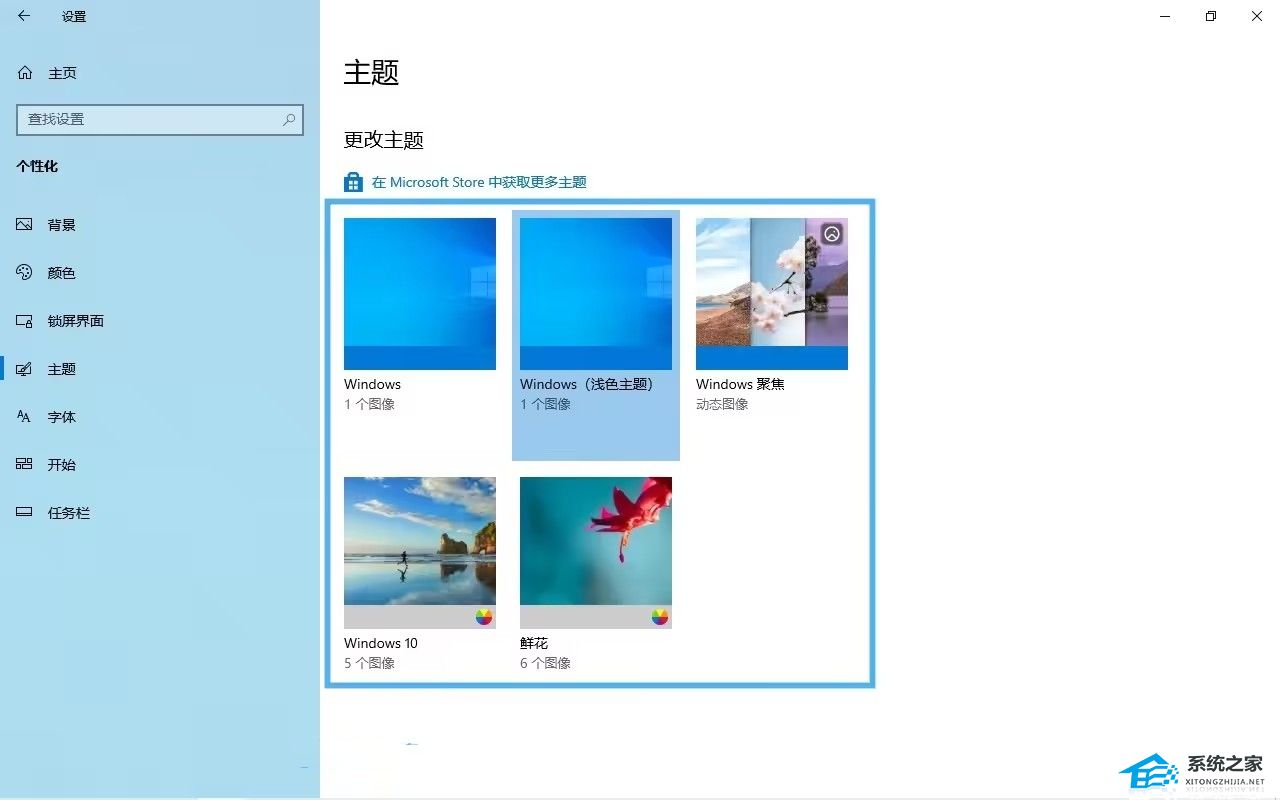Click the 背景 picture icon
The width and height of the screenshot is (1280, 800).
[x=25, y=225]
